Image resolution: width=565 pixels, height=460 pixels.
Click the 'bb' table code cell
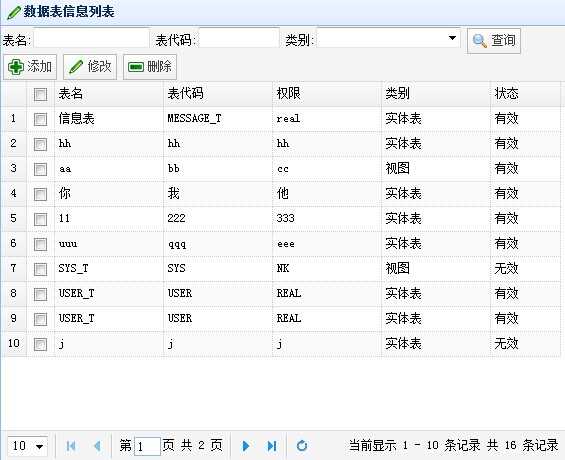pyautogui.click(x=218, y=169)
